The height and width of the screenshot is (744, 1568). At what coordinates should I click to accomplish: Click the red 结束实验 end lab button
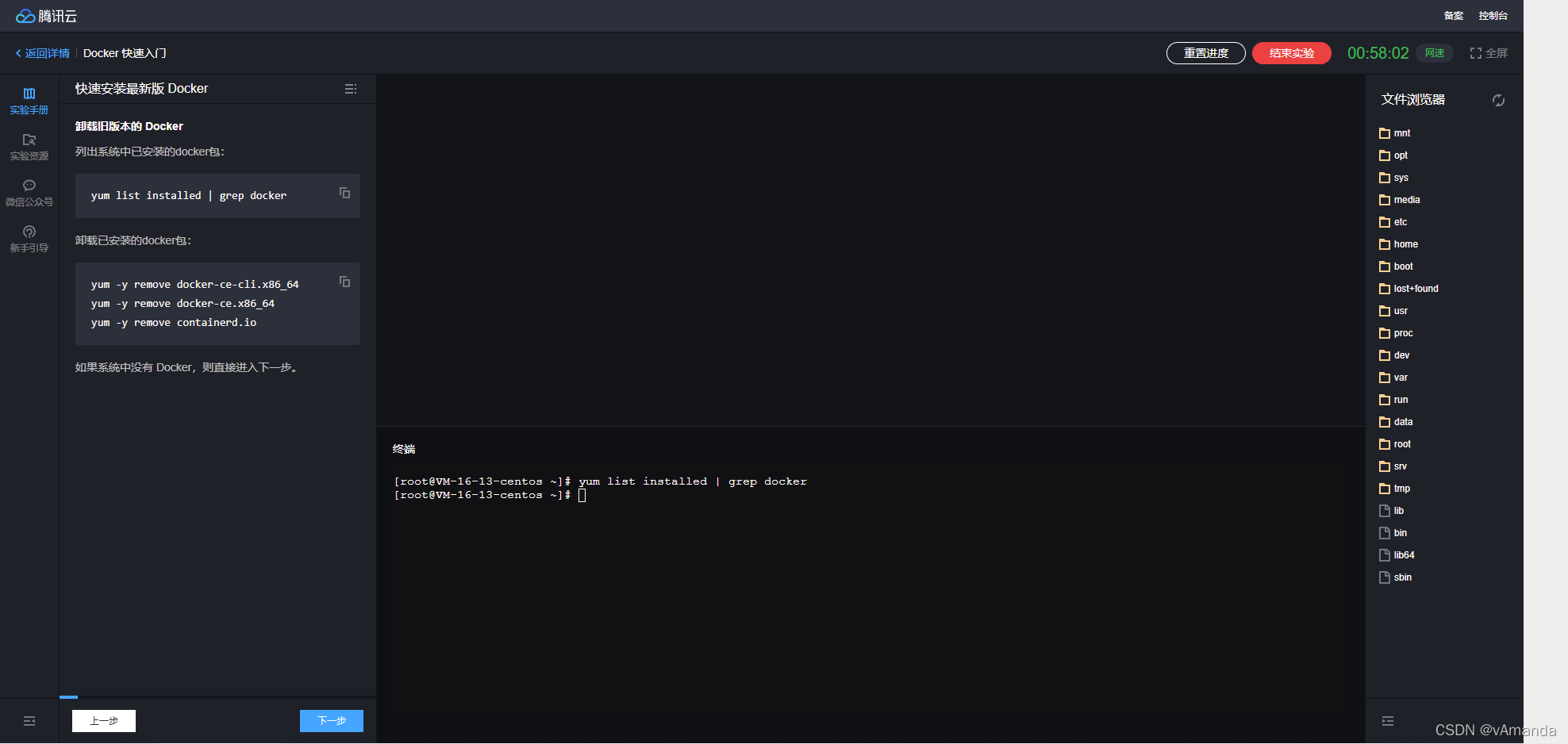coord(1292,53)
